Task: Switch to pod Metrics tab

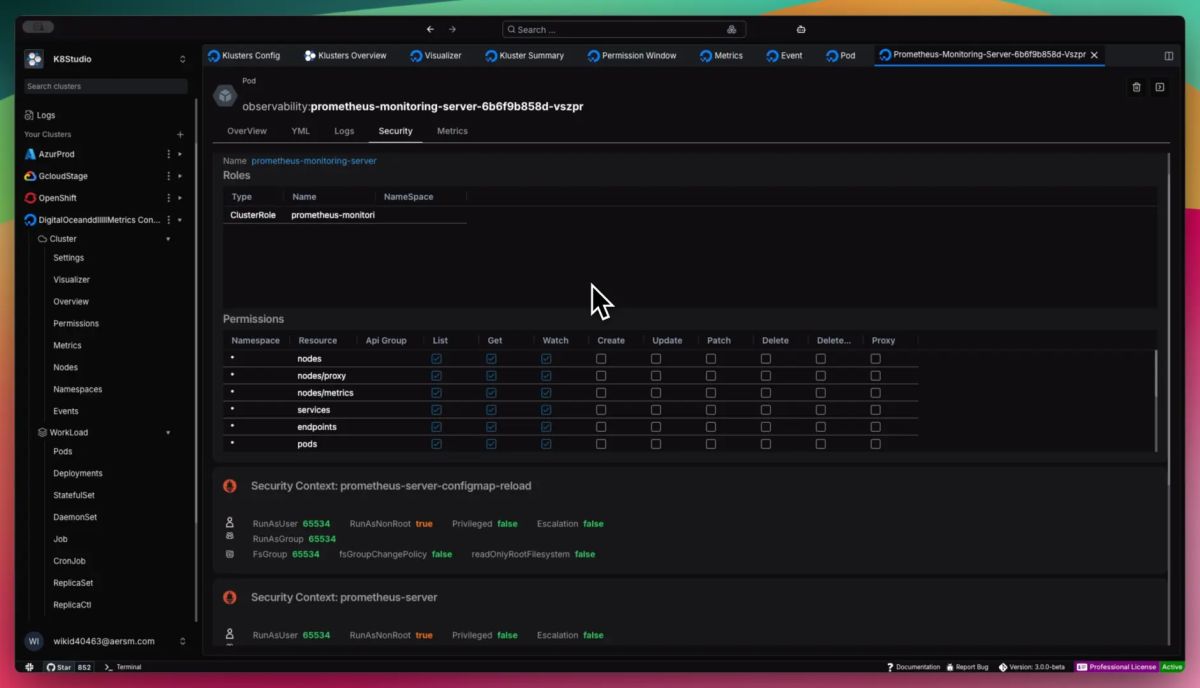Action: pos(452,131)
